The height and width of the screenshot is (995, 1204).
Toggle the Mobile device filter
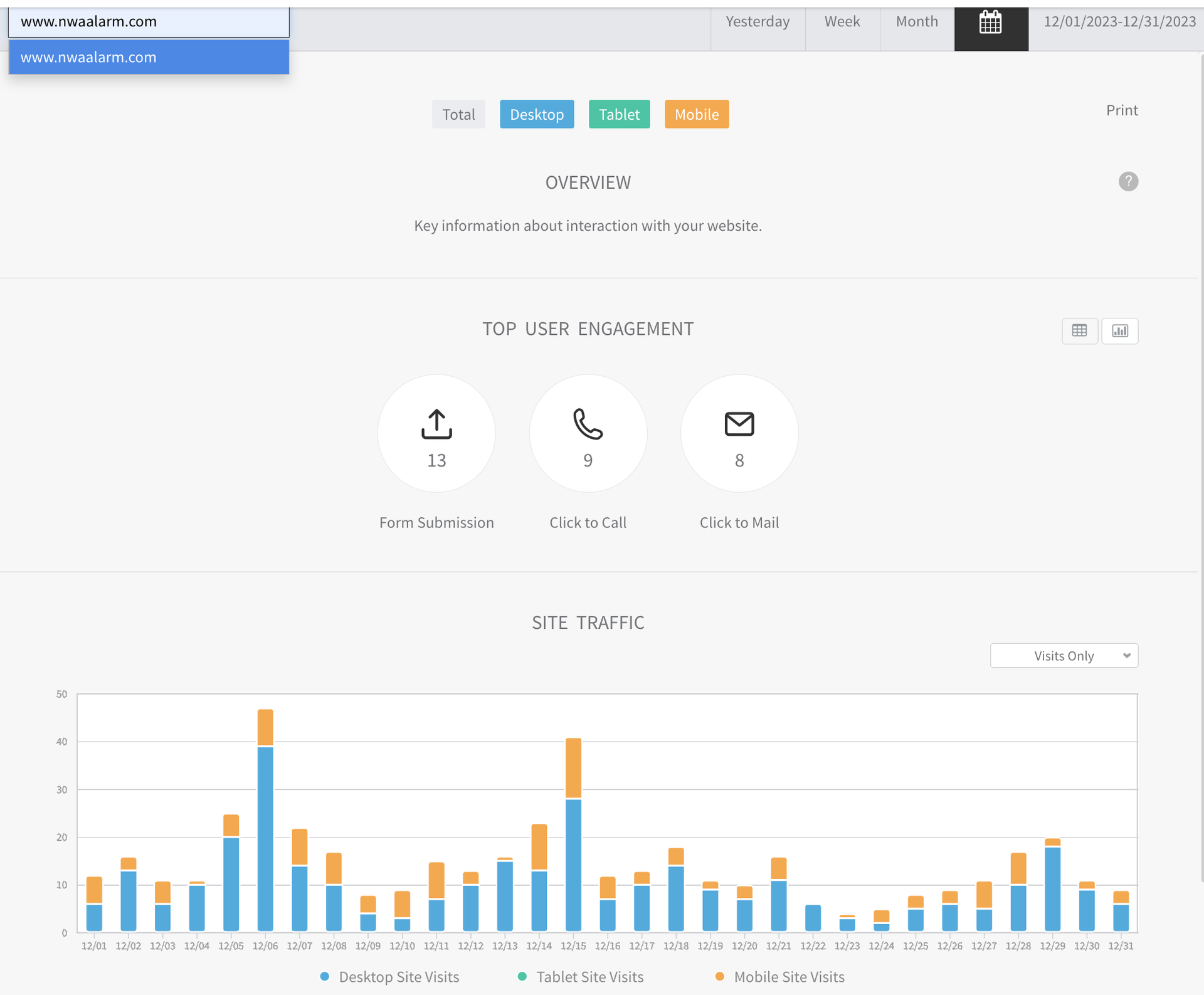(696, 114)
